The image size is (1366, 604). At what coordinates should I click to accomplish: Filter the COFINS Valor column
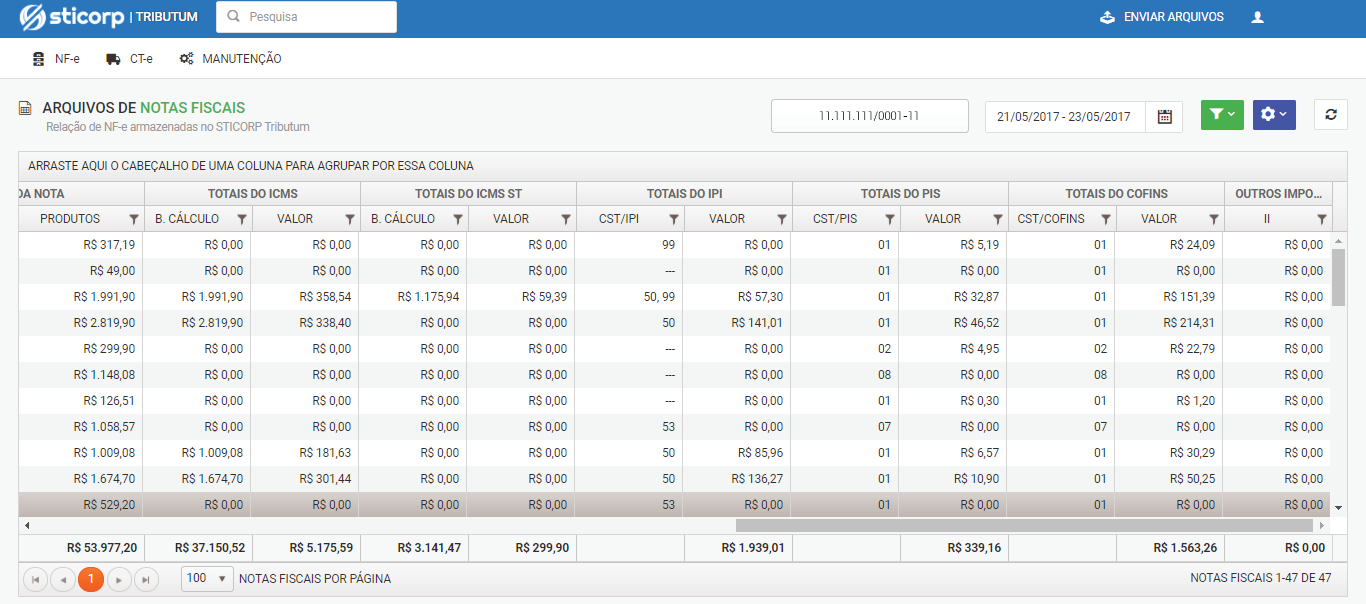point(1214,219)
